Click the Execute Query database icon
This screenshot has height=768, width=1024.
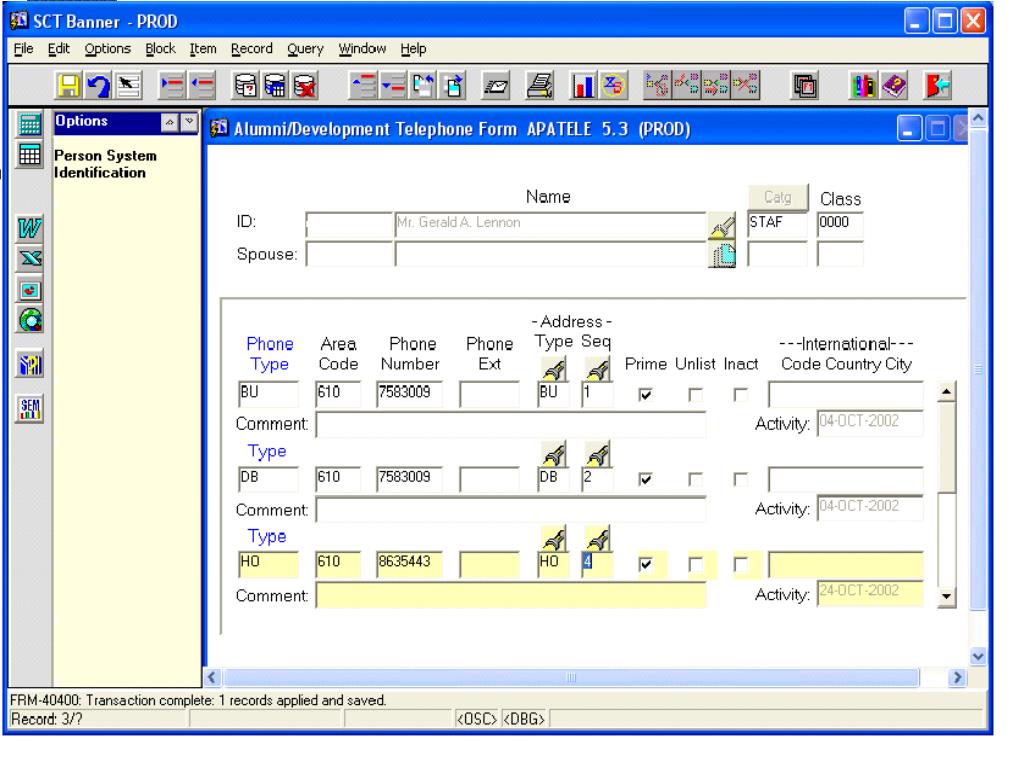click(275, 86)
